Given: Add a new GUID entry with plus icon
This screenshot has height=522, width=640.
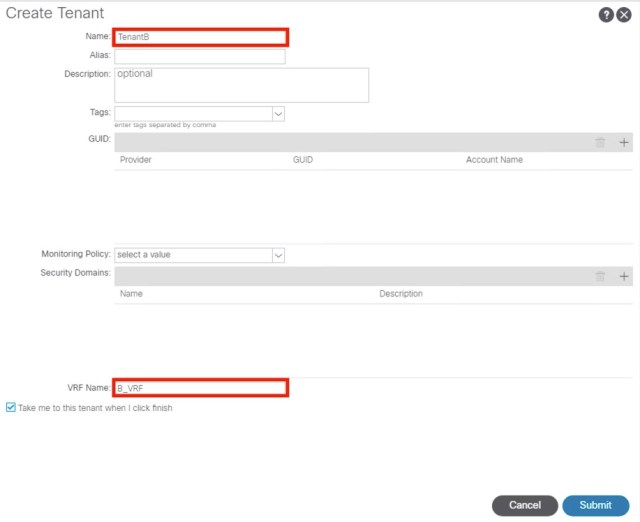Looking at the screenshot, I should [x=624, y=142].
